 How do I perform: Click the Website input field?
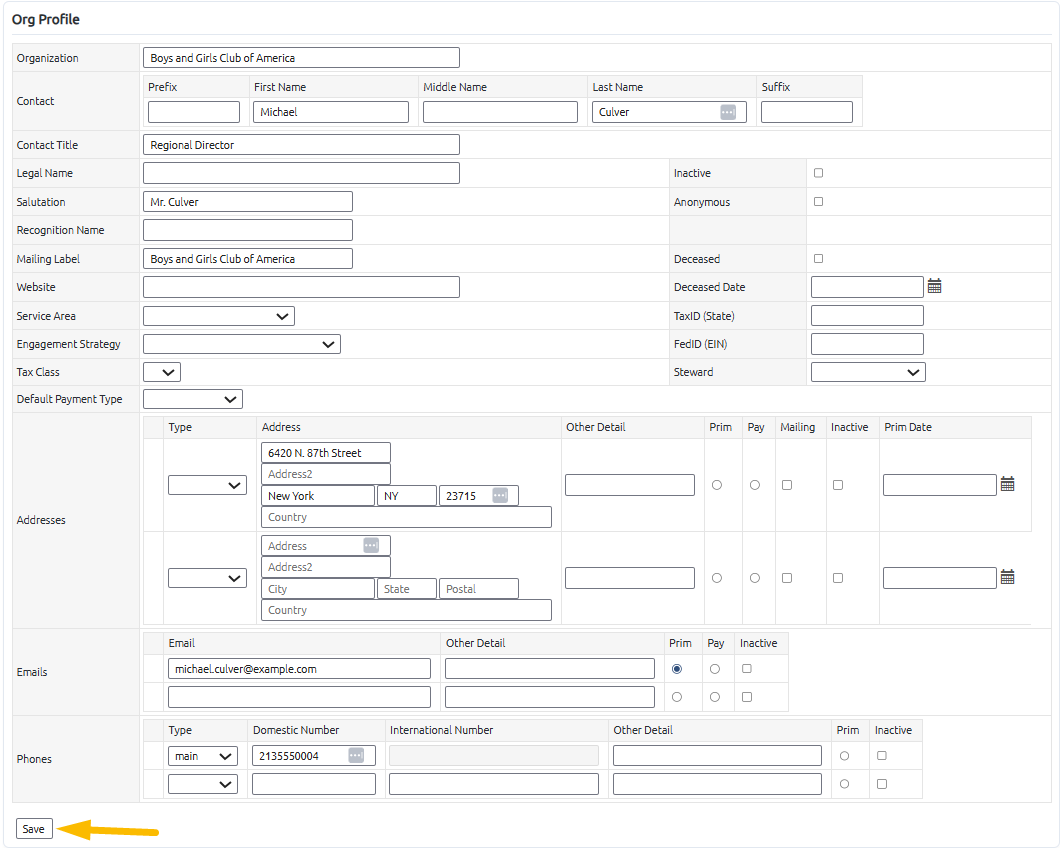(x=302, y=287)
